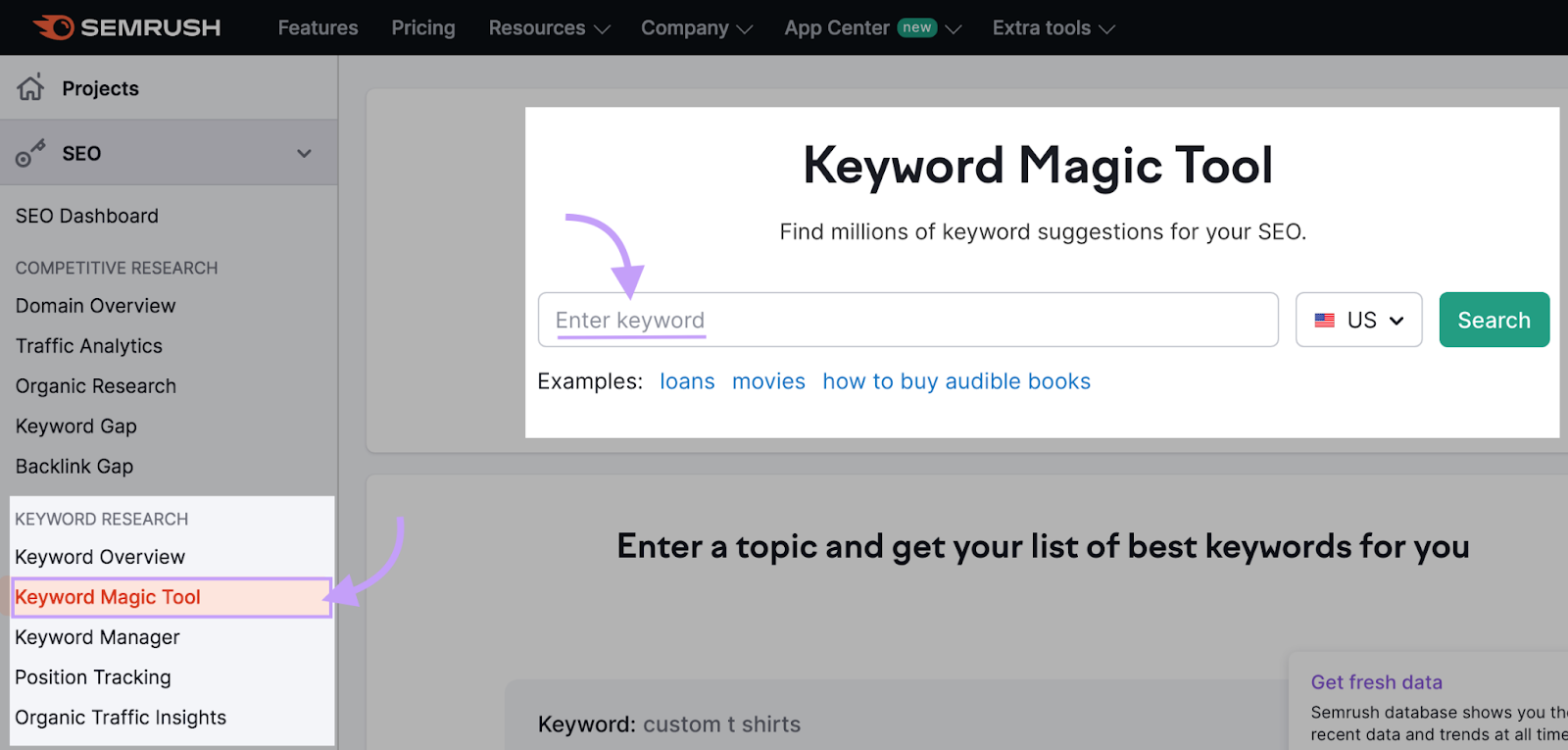Open Keyword Overview
Image resolution: width=1568 pixels, height=750 pixels.
pos(100,557)
